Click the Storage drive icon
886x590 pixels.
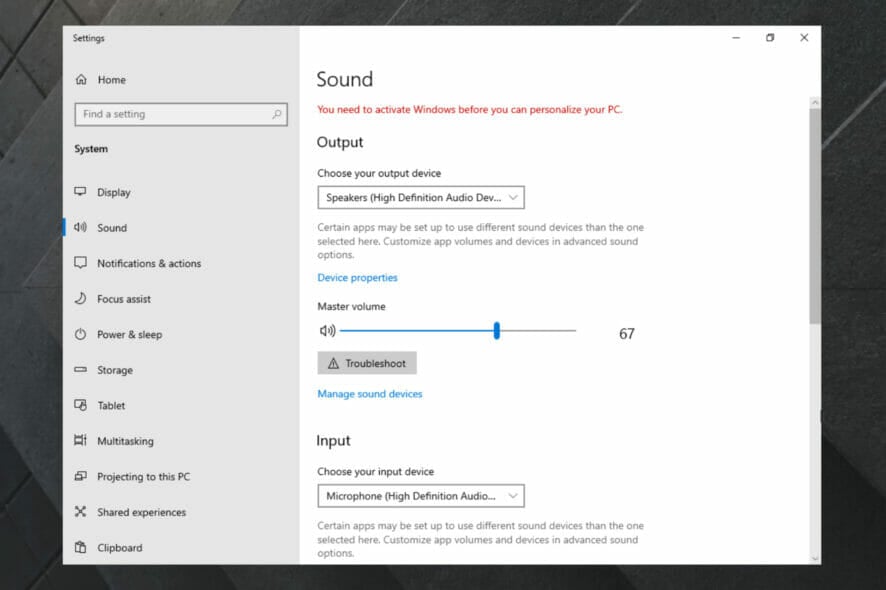pos(80,370)
